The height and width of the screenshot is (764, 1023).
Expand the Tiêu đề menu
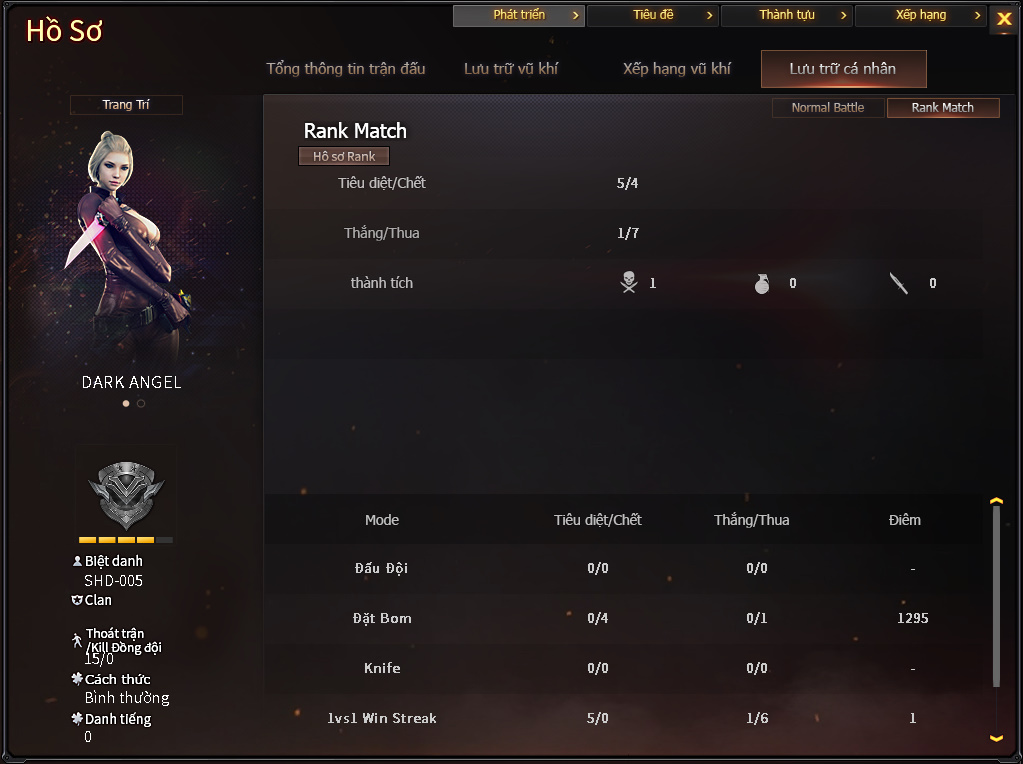[652, 15]
